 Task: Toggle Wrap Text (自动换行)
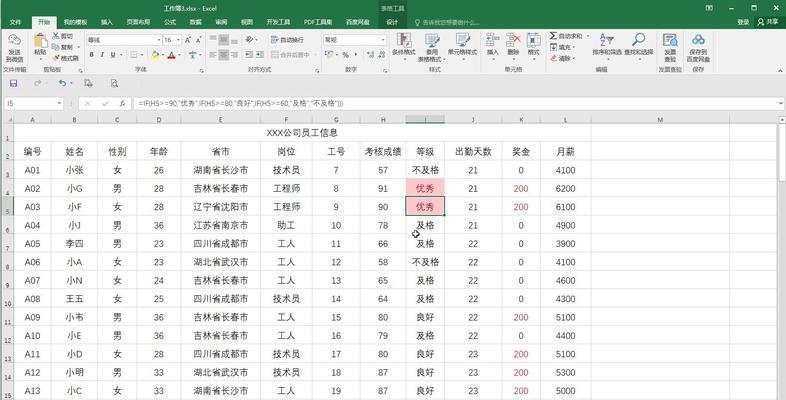(x=287, y=40)
